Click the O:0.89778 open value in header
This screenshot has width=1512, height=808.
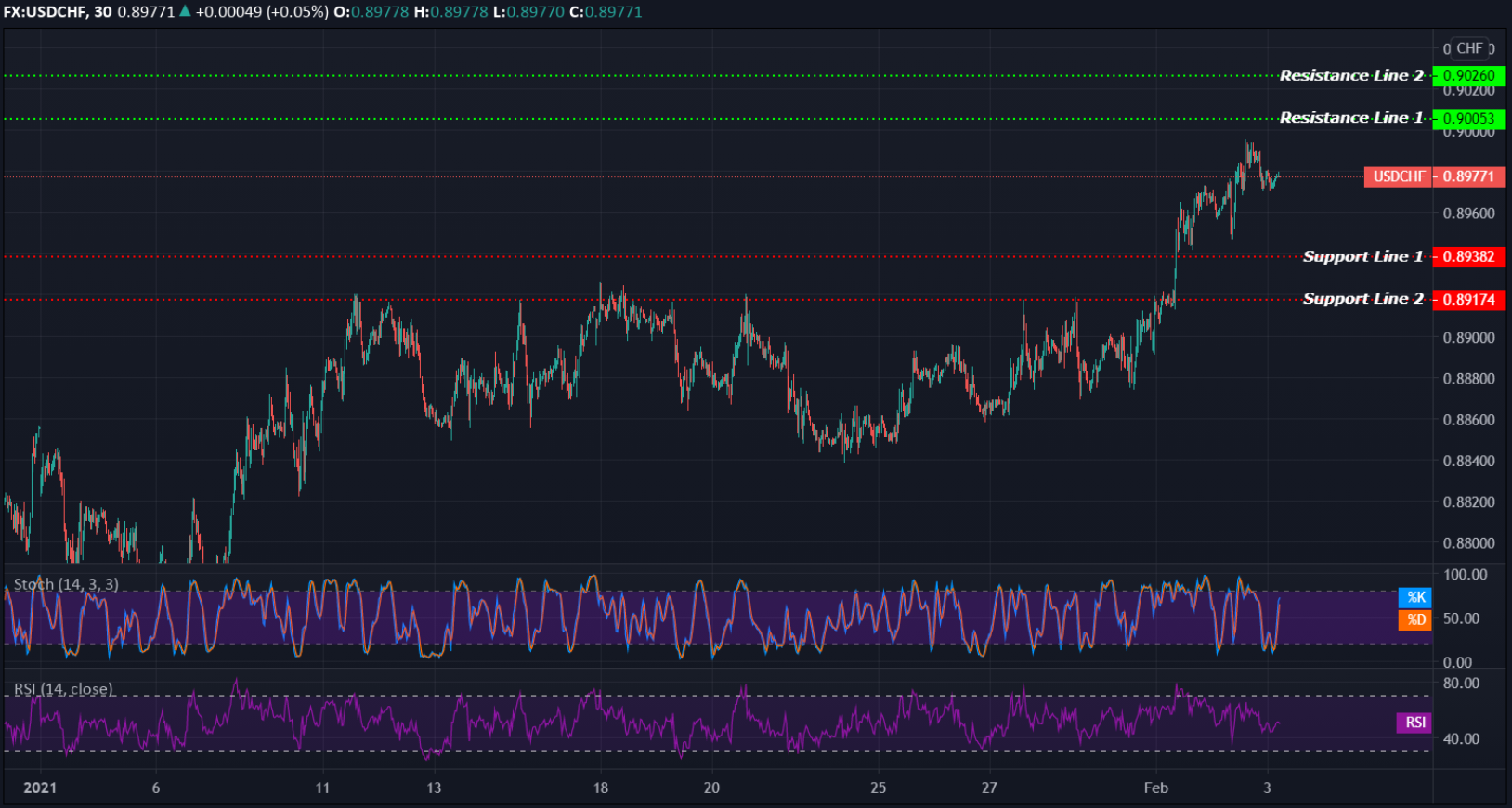pos(371,12)
